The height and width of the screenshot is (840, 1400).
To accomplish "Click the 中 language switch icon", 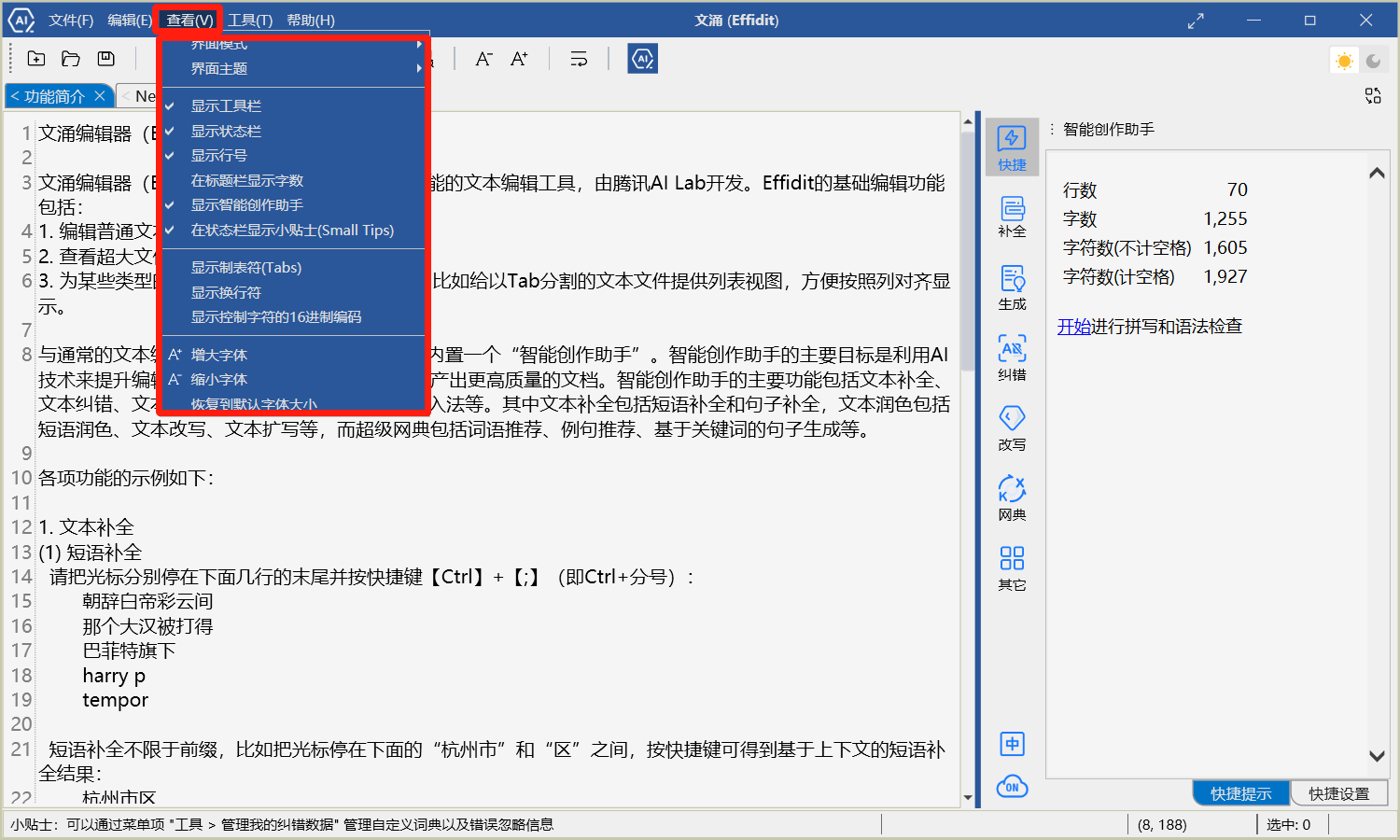I will (x=1012, y=744).
